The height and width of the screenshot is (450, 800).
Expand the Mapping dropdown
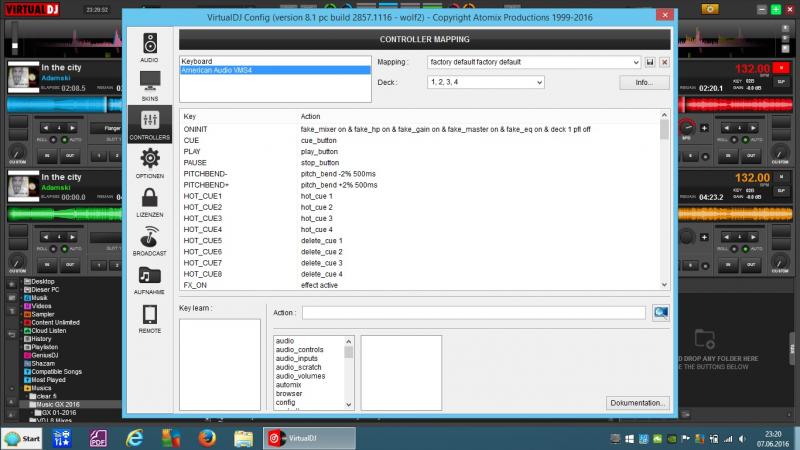635,62
